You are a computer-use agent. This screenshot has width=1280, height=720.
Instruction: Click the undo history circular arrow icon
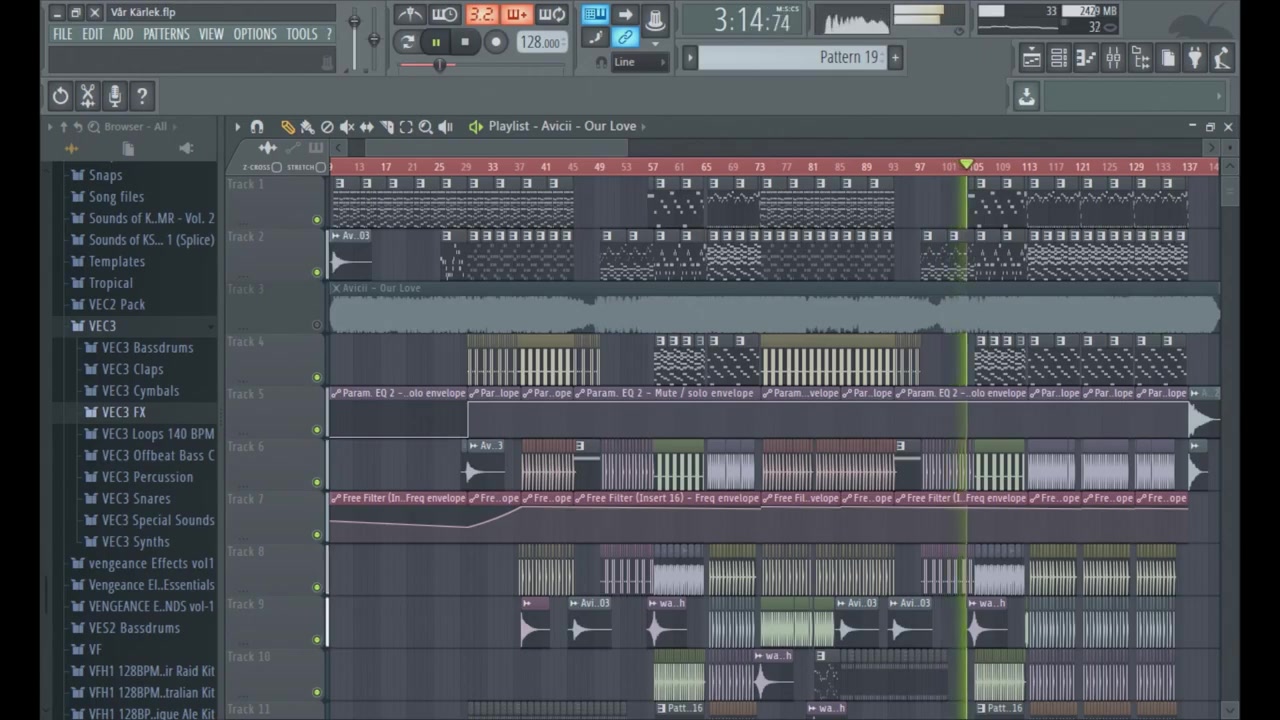click(x=61, y=96)
